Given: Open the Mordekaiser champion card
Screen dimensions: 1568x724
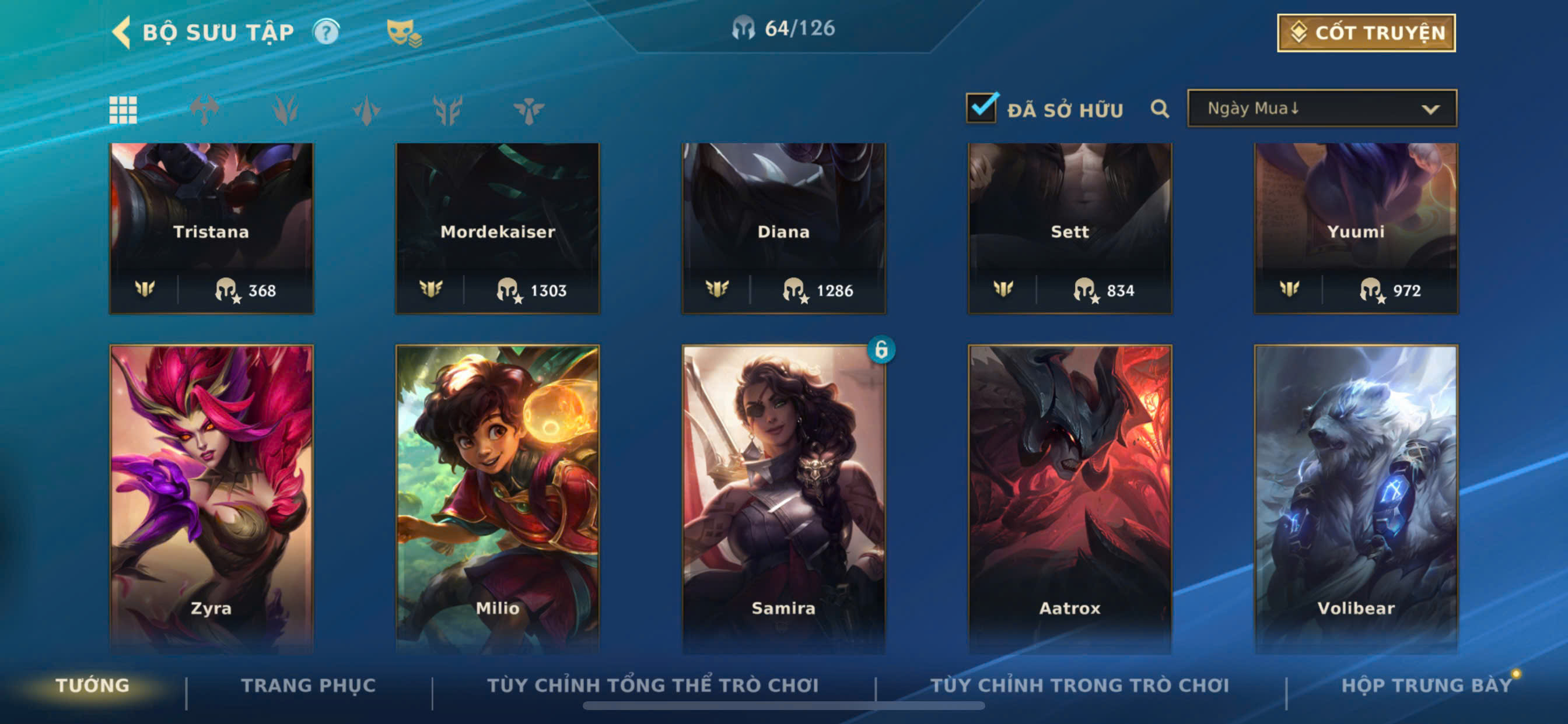Looking at the screenshot, I should click(x=498, y=228).
